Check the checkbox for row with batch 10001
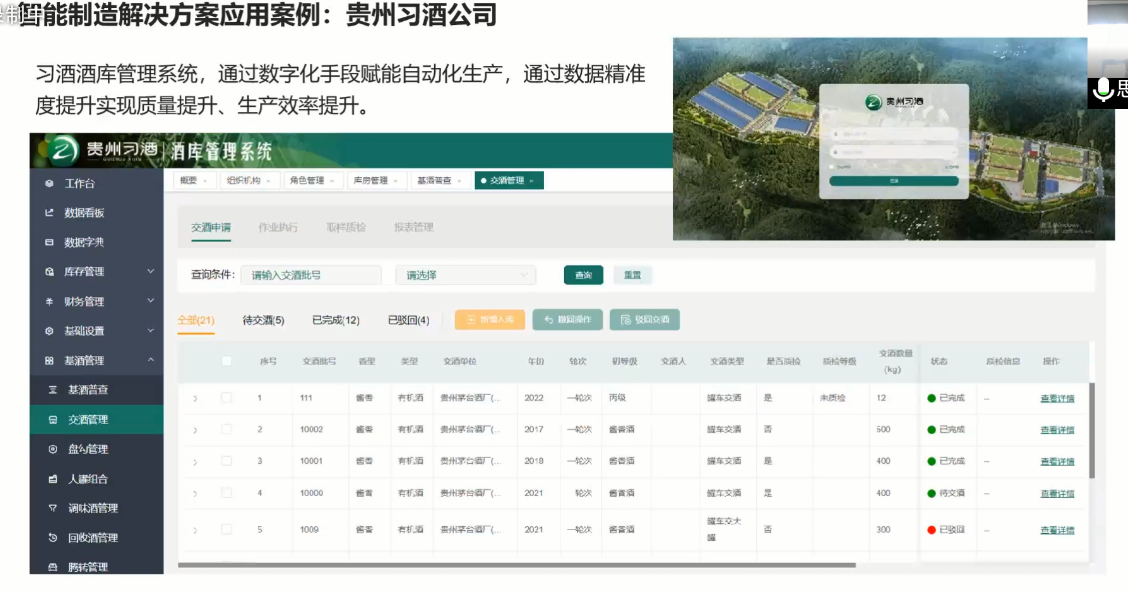This screenshot has height=593, width=1128. pyautogui.click(x=227, y=461)
